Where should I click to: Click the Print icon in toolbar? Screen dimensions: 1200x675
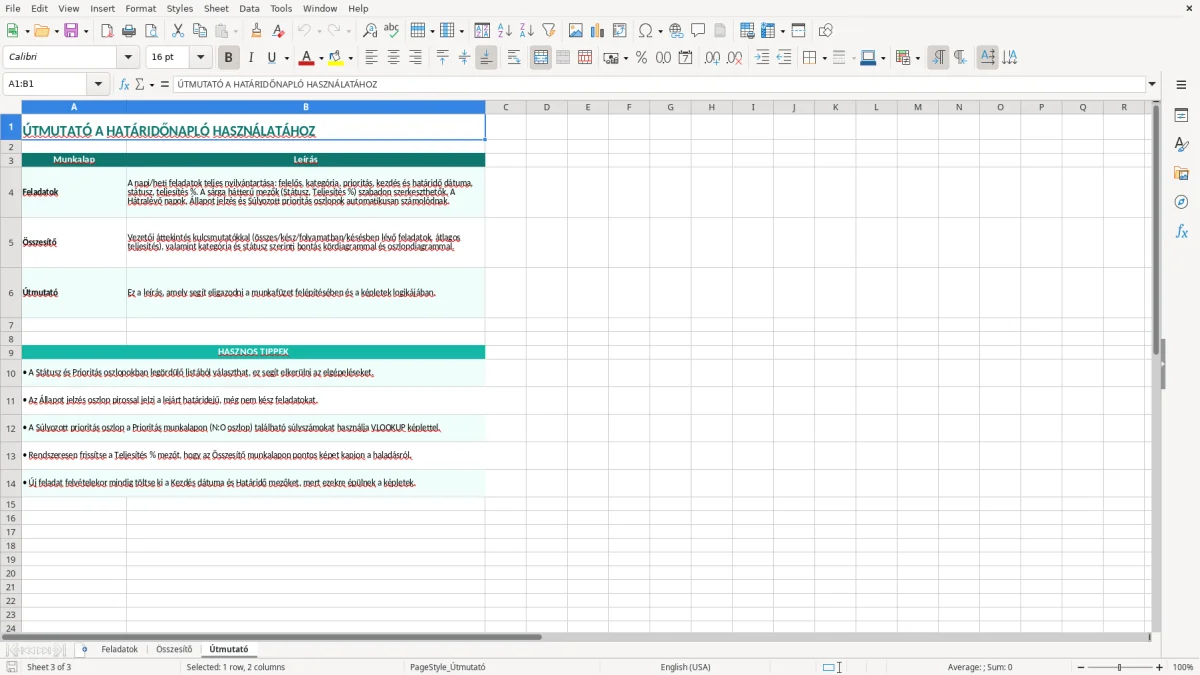(x=129, y=31)
